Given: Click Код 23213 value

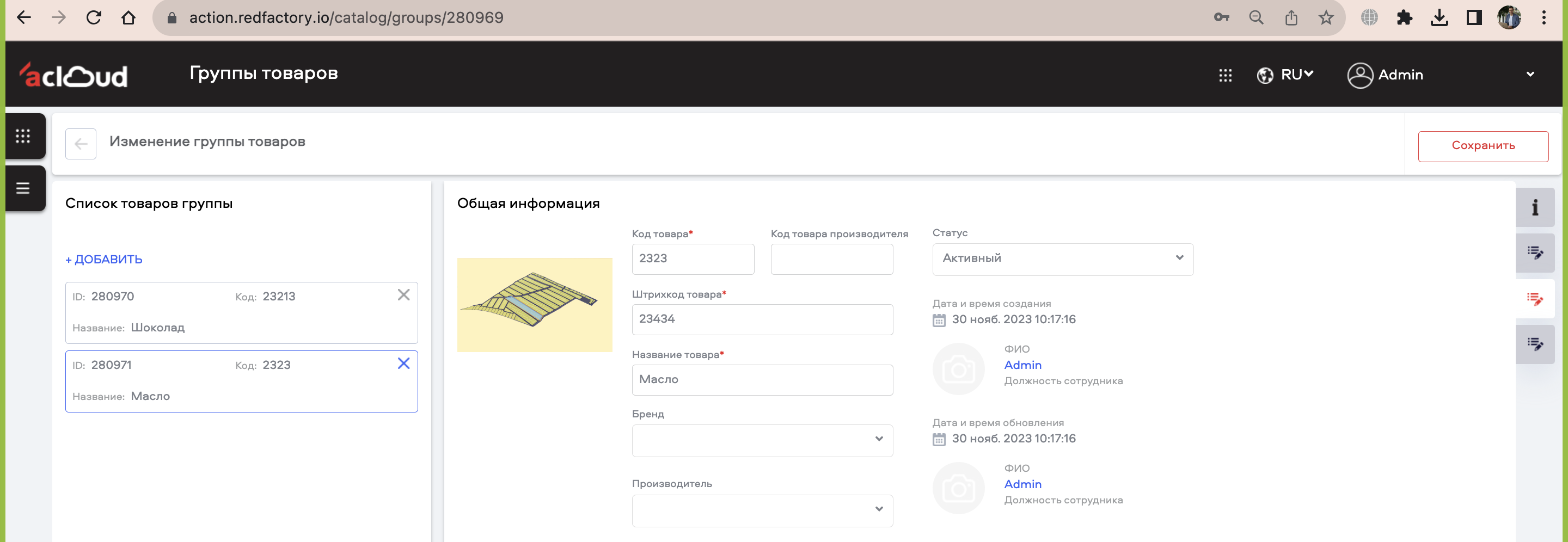Looking at the screenshot, I should coord(279,297).
